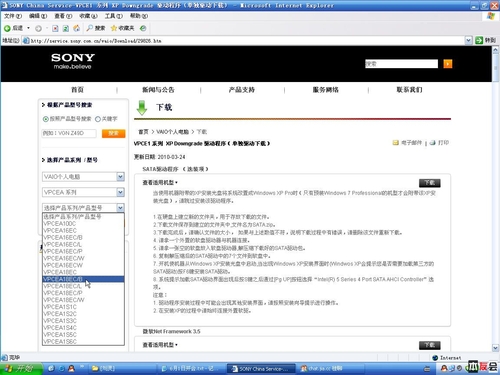Click the Windows Start (开始) button

coord(21,369)
